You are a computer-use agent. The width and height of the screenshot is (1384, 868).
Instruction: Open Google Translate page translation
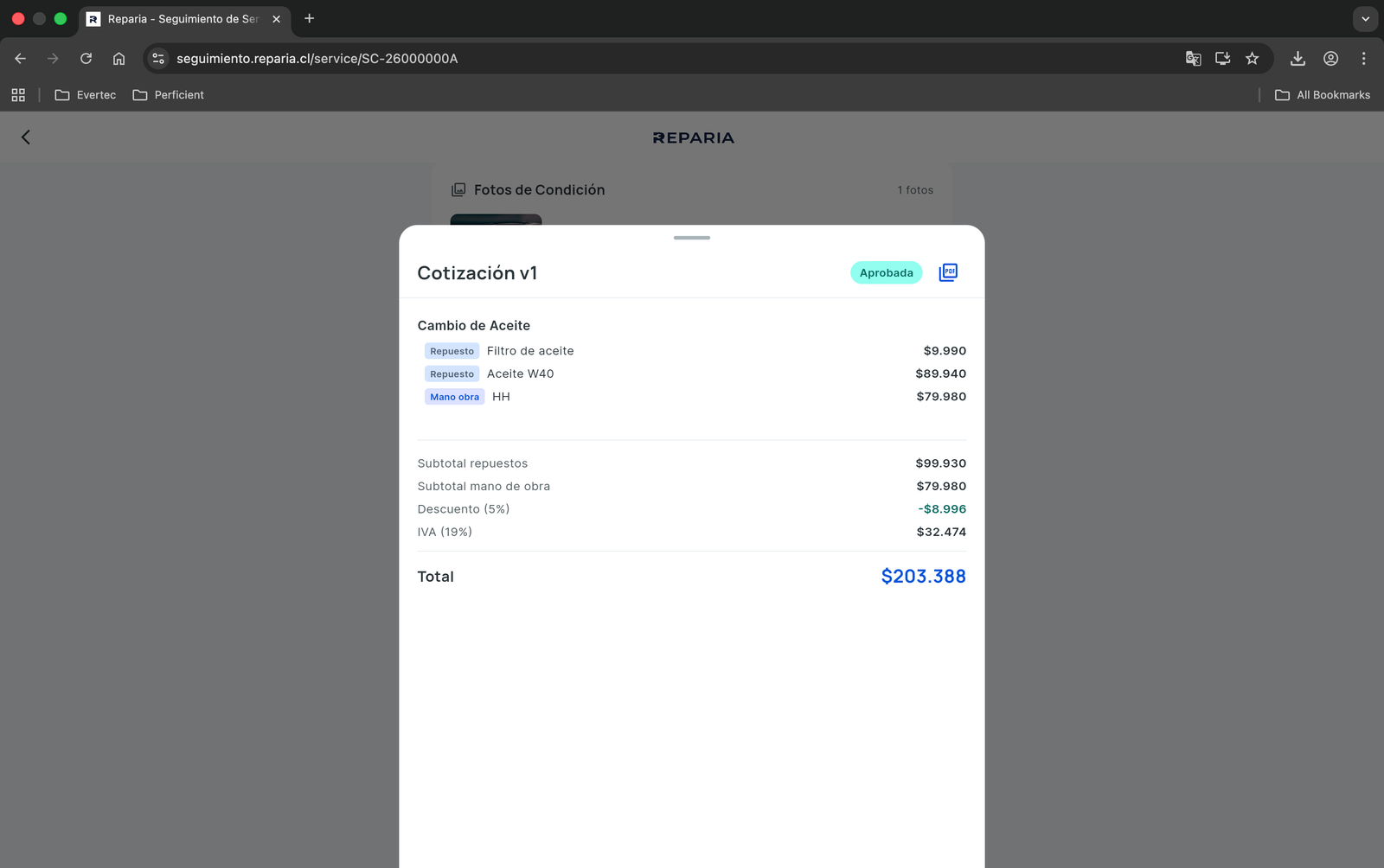point(1194,58)
